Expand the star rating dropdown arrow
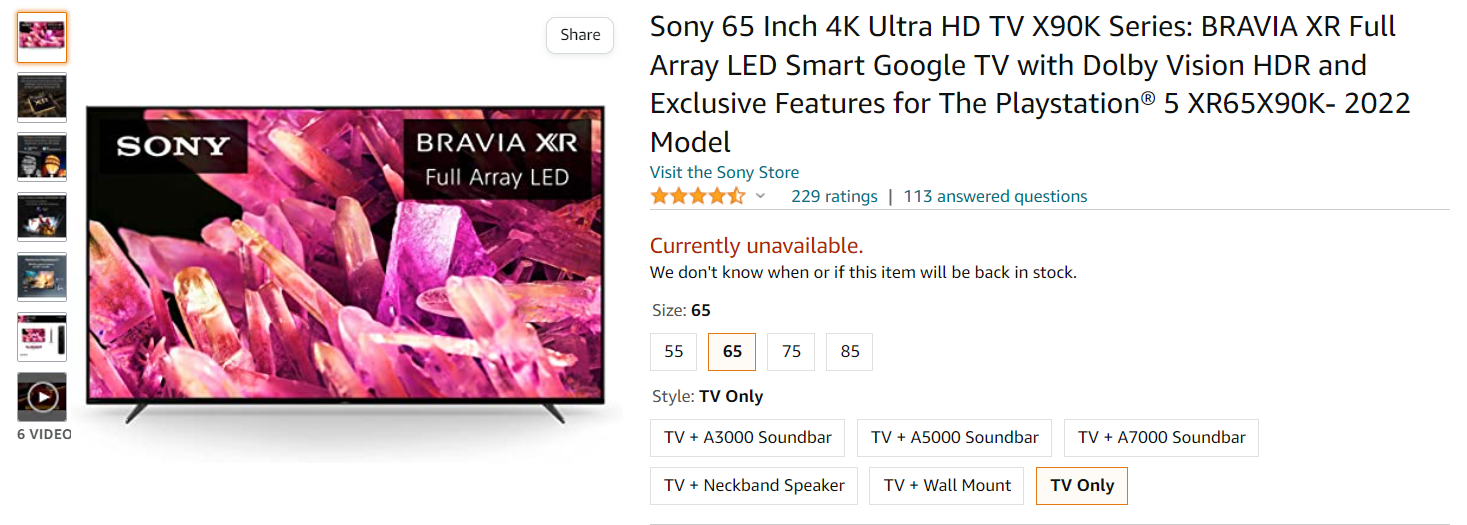 point(760,196)
